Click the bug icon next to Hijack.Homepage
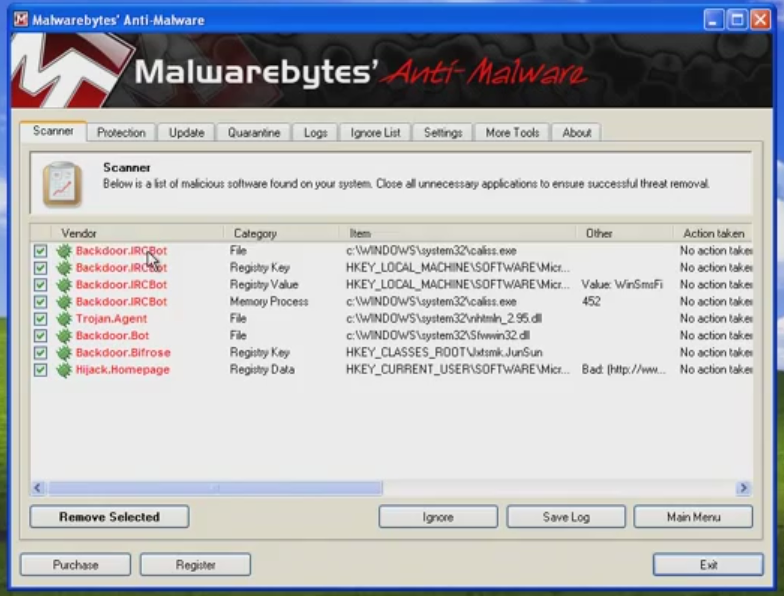The width and height of the screenshot is (784, 596). [x=64, y=370]
